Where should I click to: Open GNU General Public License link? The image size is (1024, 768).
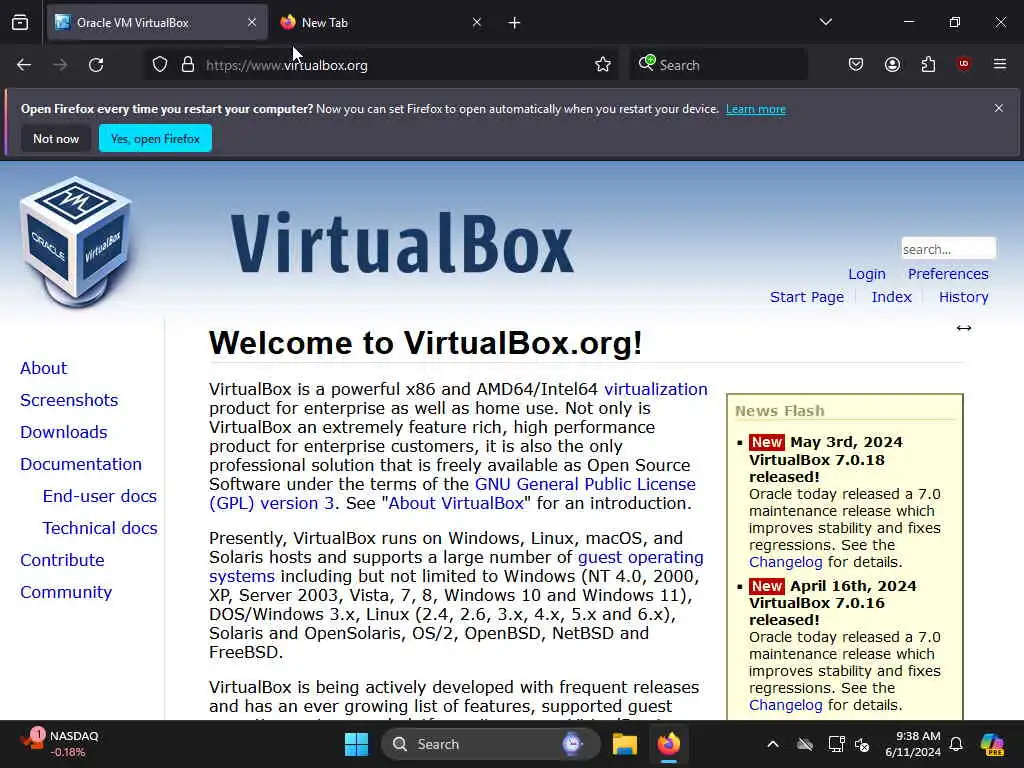point(585,485)
